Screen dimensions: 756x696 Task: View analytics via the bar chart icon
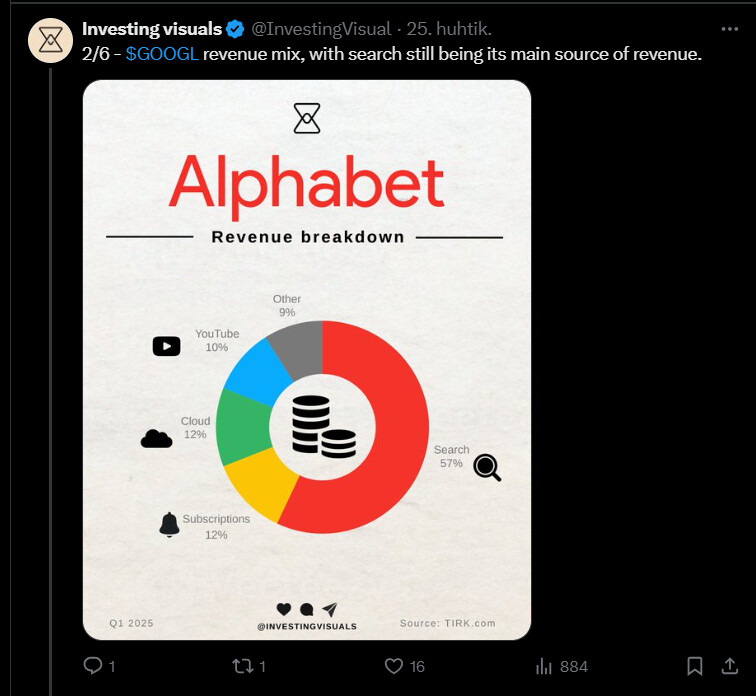click(544, 666)
